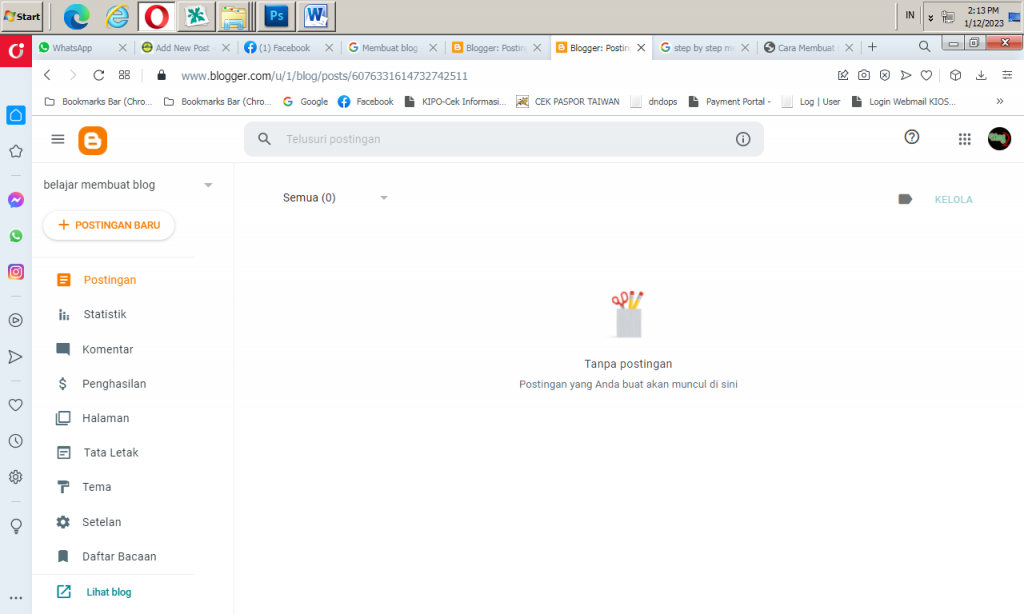Open the Help question mark icon
Image resolution: width=1024 pixels, height=614 pixels.
[911, 138]
